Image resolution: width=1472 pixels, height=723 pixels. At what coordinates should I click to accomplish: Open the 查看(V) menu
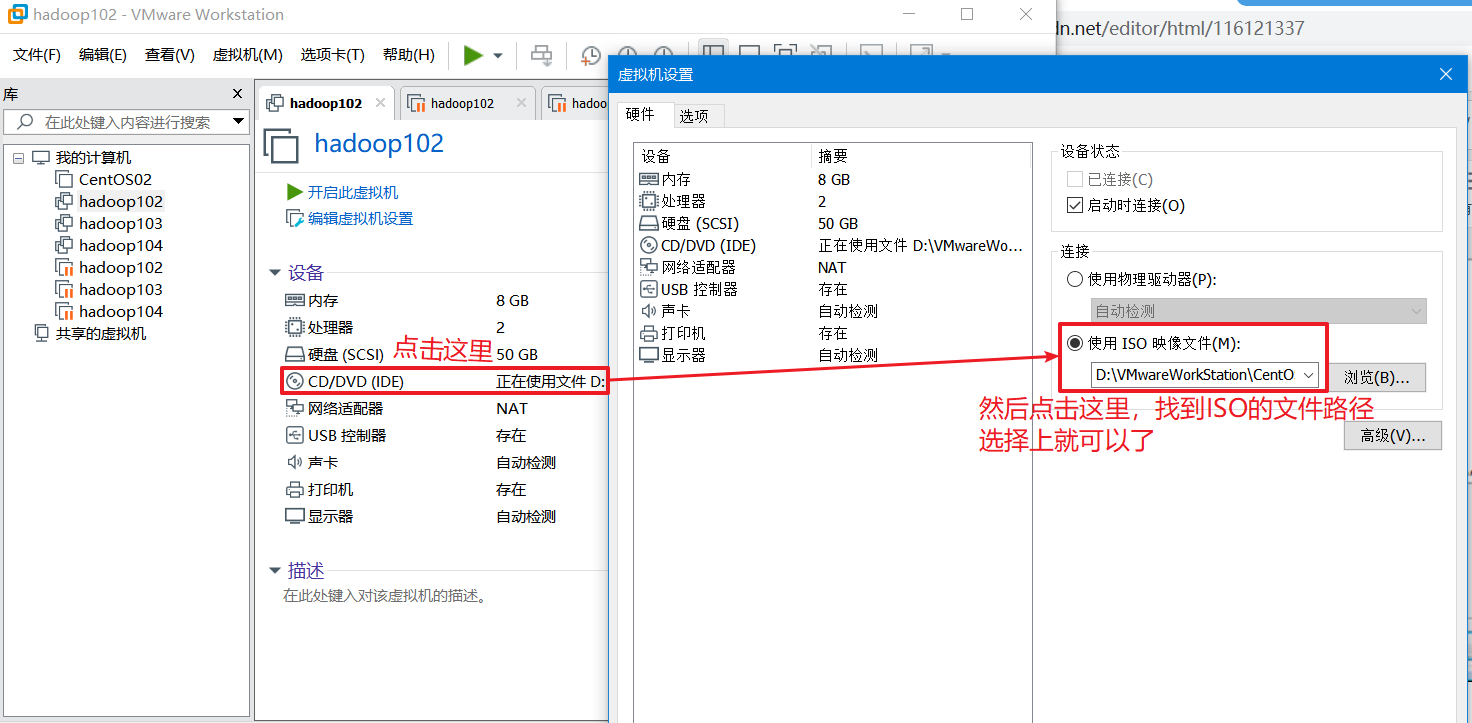tap(170, 55)
